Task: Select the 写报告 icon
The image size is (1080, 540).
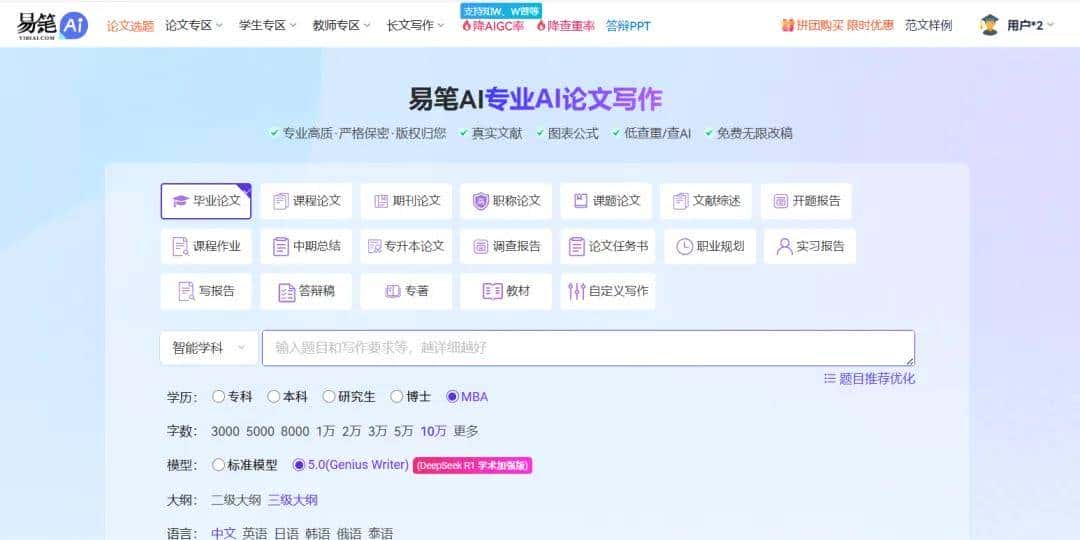Action: (186, 291)
